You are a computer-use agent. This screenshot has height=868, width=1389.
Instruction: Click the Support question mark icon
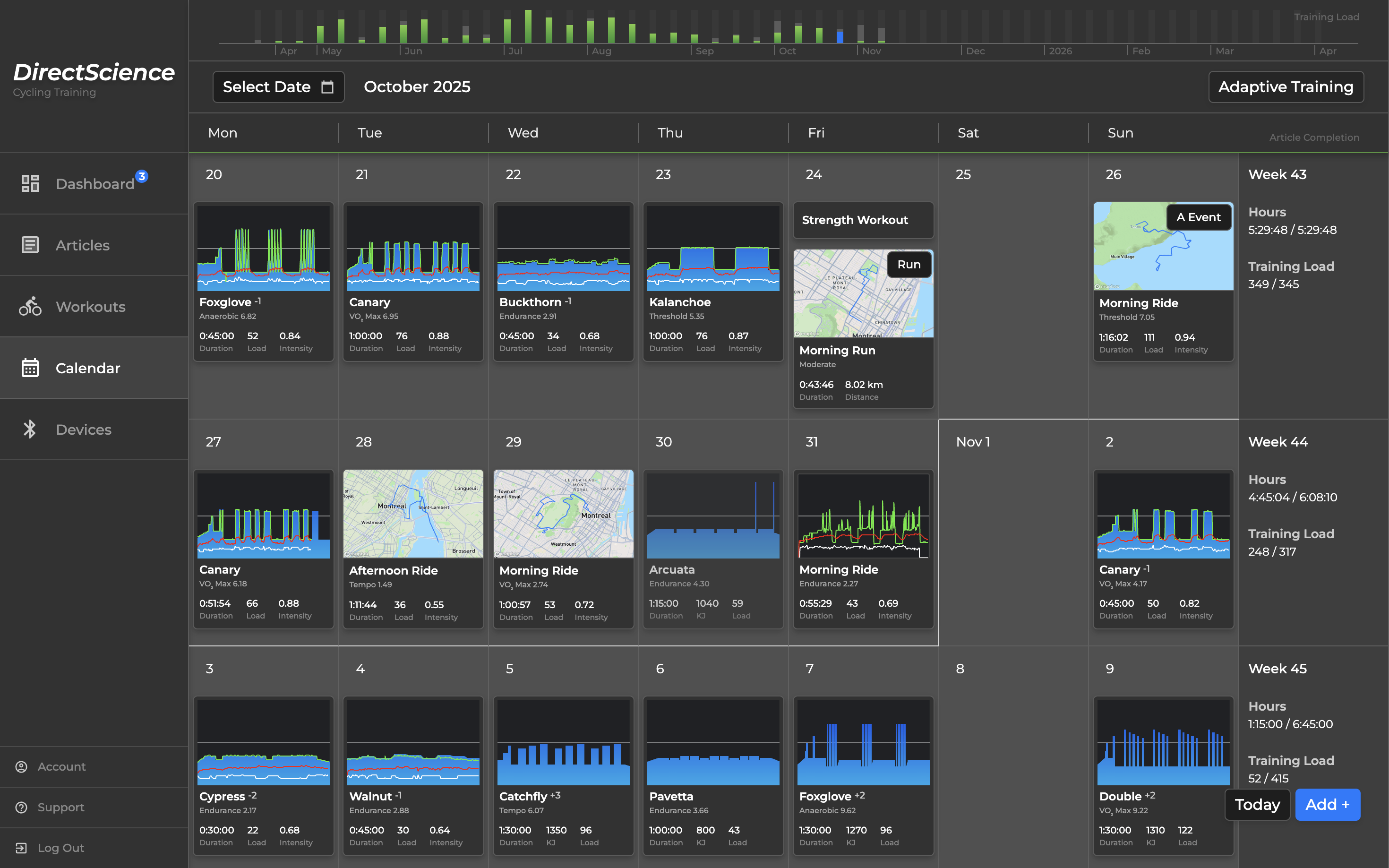pos(21,808)
